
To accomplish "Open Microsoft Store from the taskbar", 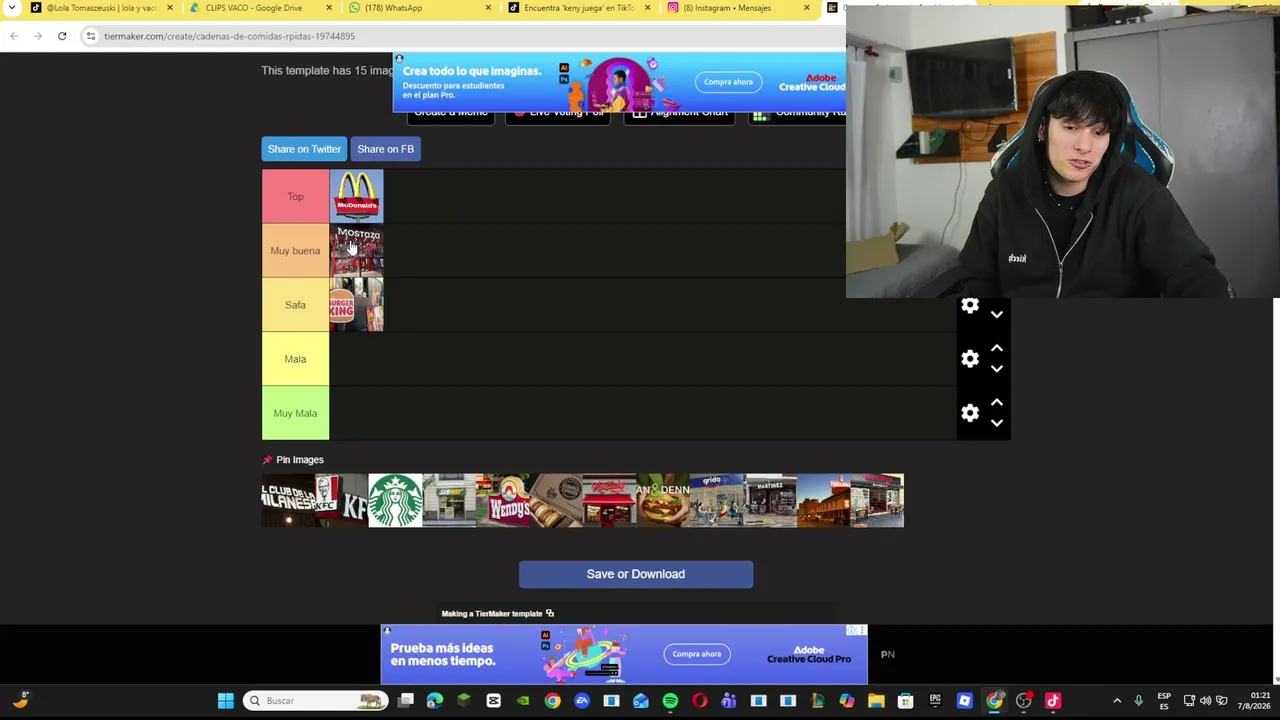I will [x=905, y=701].
